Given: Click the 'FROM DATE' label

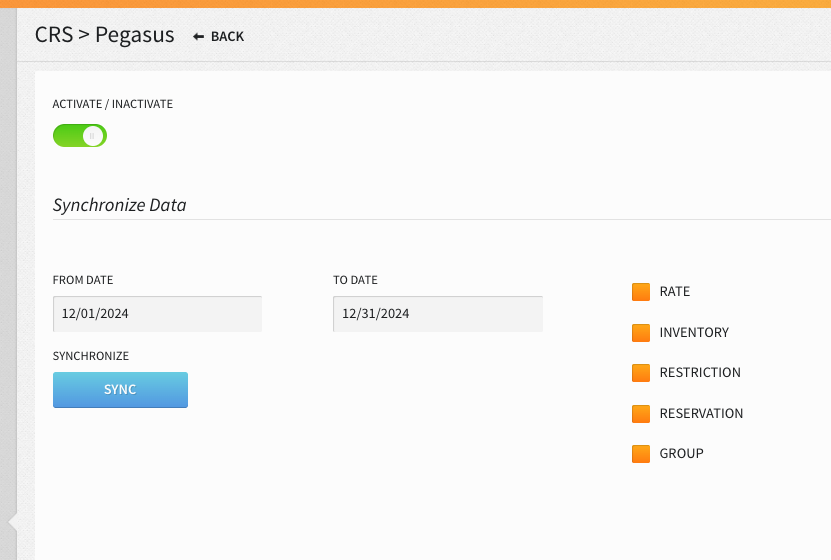Looking at the screenshot, I should 83,280.
